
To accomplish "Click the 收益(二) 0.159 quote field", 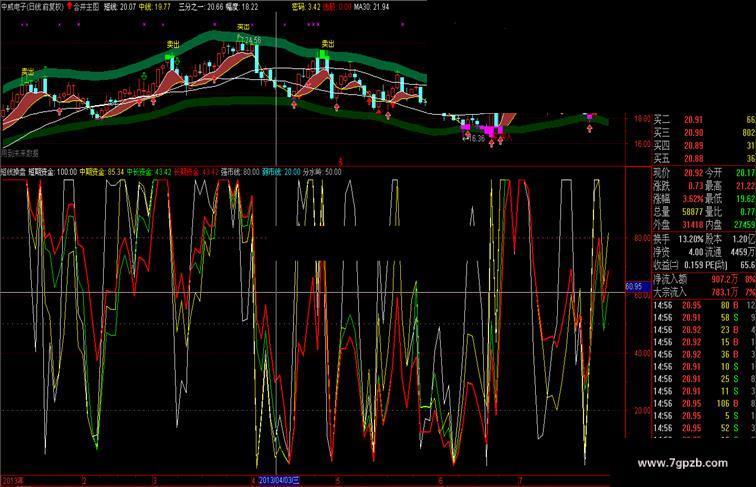I will (678, 265).
